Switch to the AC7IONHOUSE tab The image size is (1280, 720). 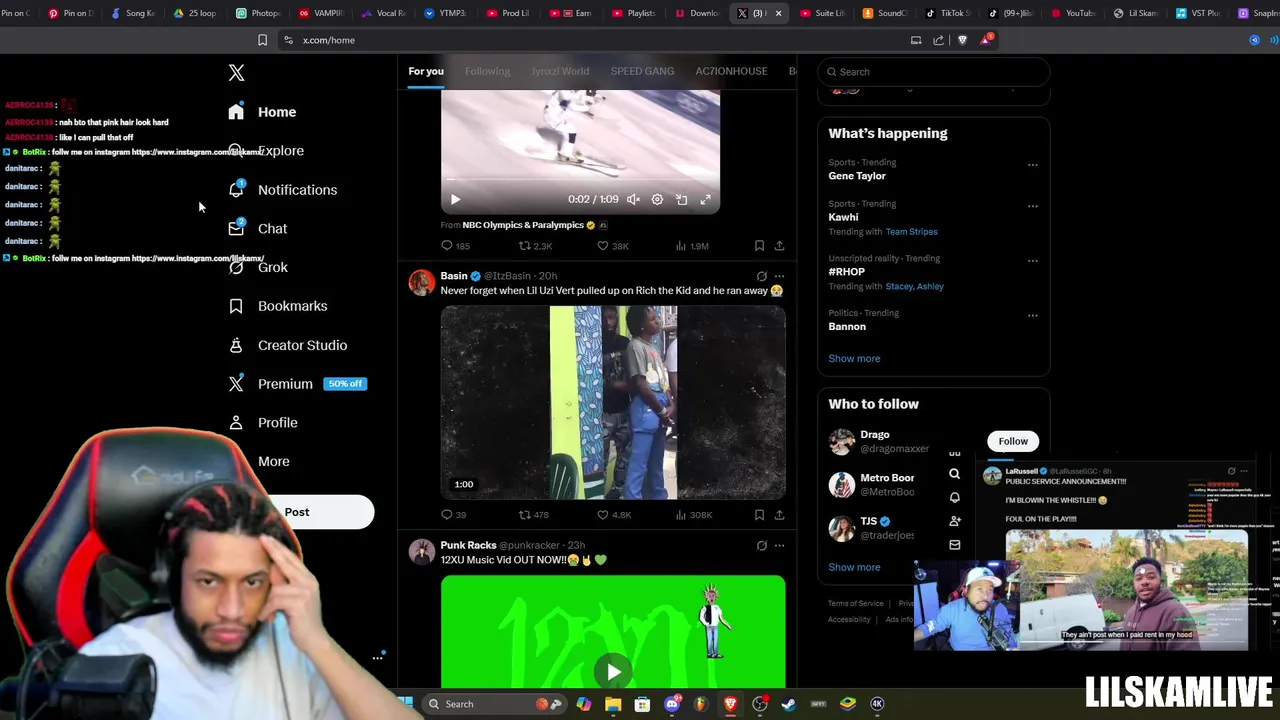(731, 71)
